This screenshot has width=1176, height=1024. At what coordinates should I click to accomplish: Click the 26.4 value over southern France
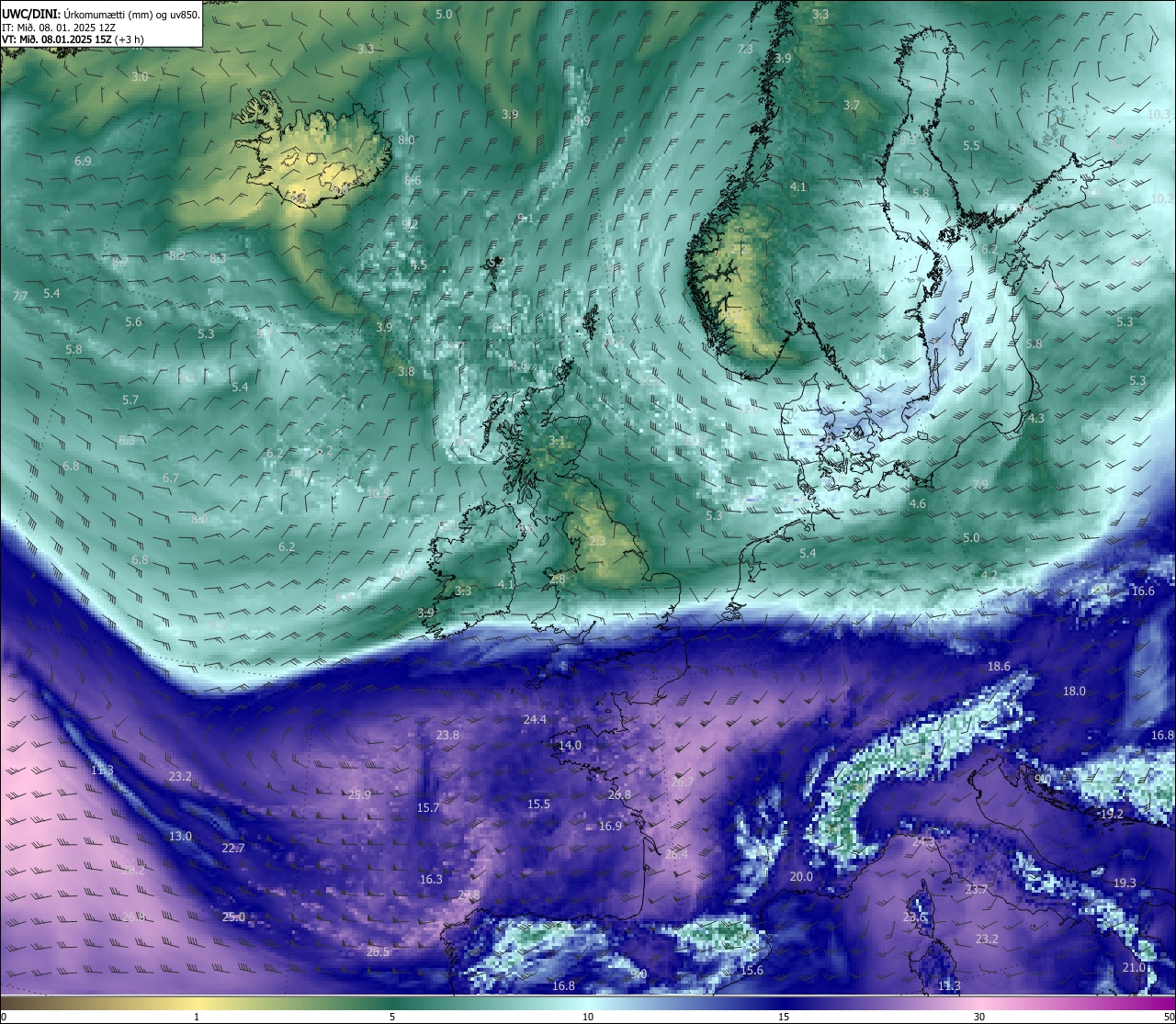(676, 855)
